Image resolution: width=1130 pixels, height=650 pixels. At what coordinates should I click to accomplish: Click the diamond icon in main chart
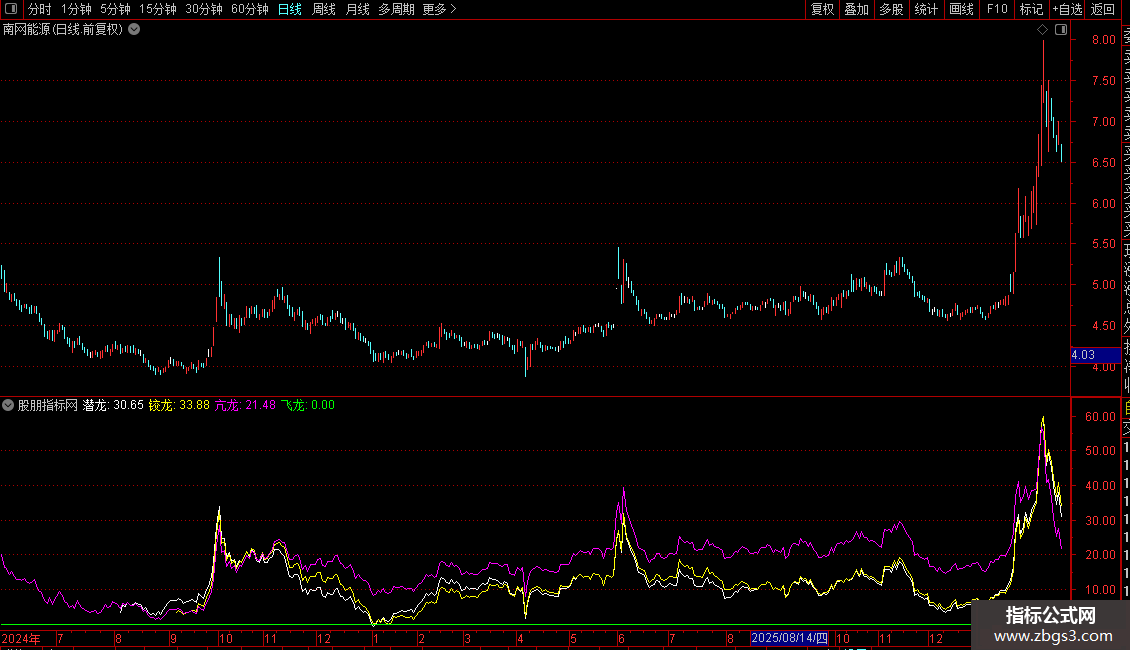1042,30
